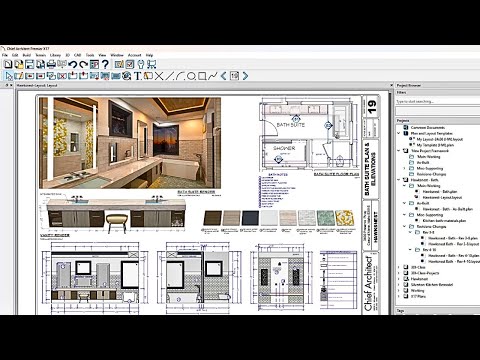
Task: Click the bathroom 3D rendering image
Action: (x=130, y=143)
